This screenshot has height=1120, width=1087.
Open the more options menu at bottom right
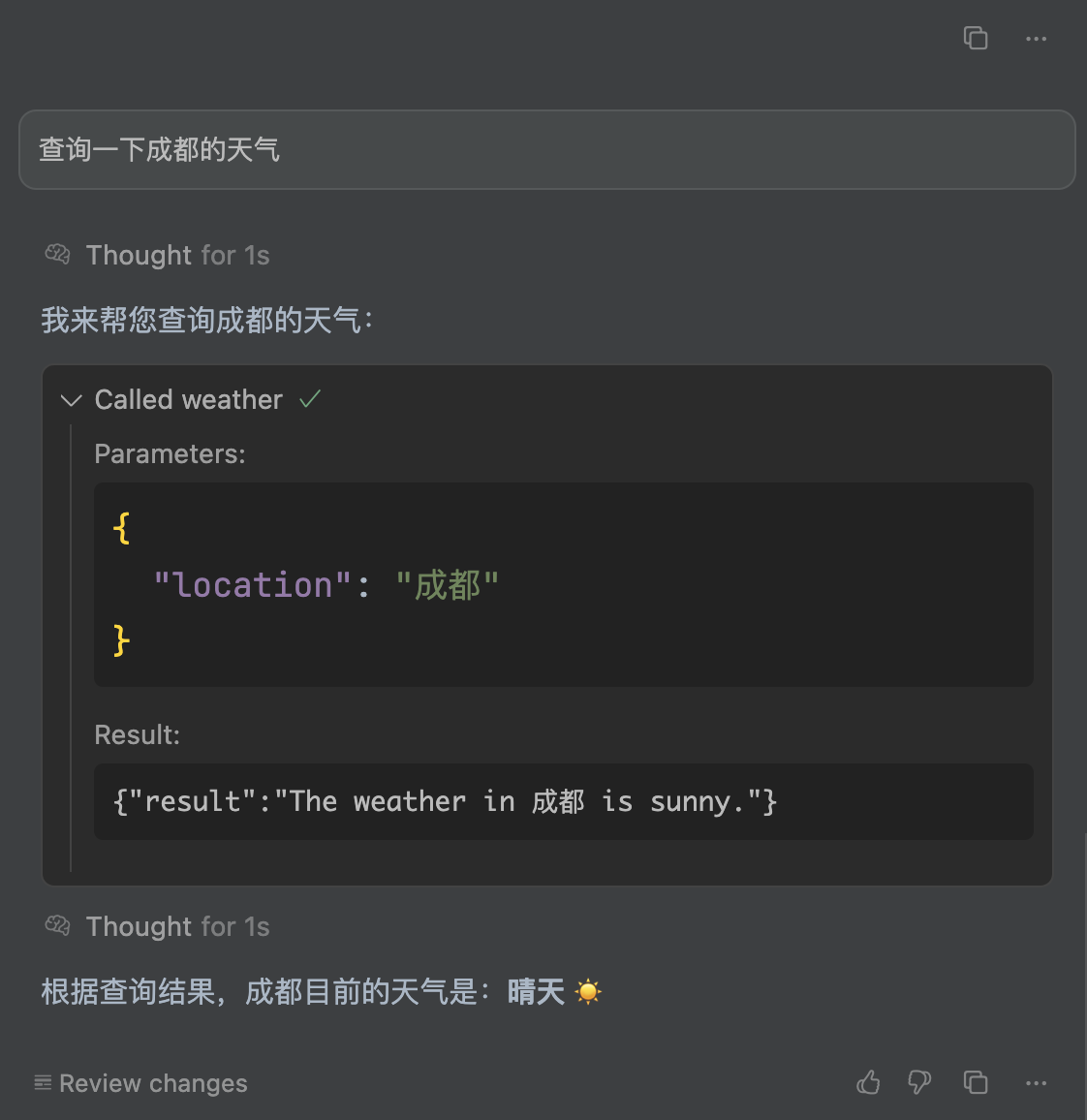[x=1036, y=1082]
